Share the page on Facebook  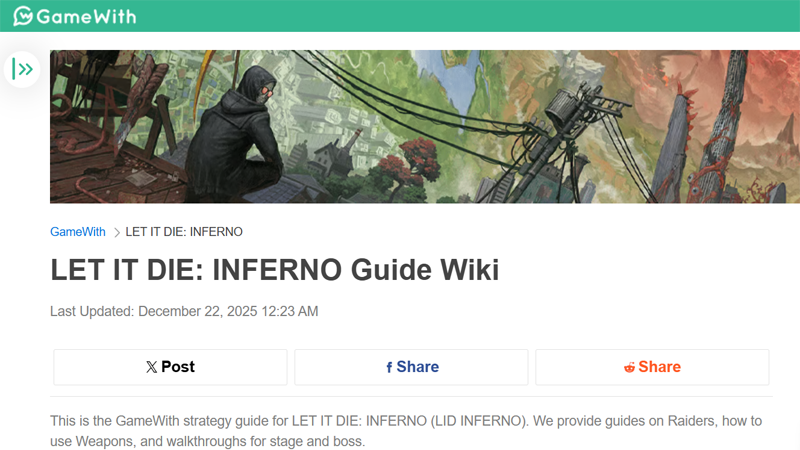[x=411, y=367]
